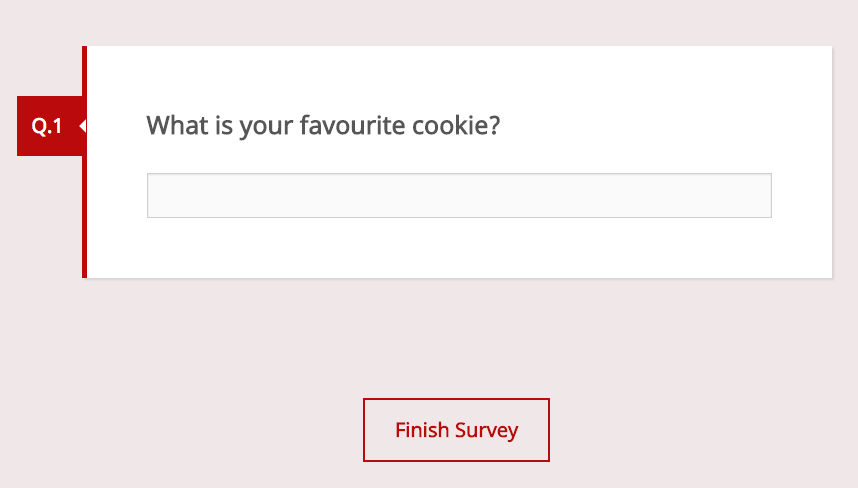This screenshot has width=858, height=488.
Task: Submit the survey with Finish Survey
Action: [x=456, y=430]
